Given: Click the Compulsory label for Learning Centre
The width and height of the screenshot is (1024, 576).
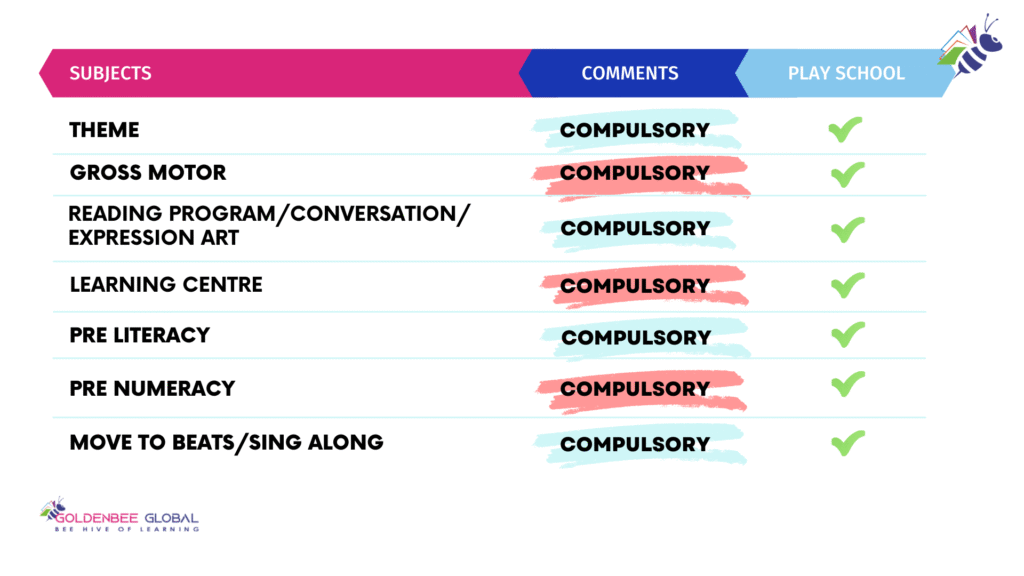Looking at the screenshot, I should point(635,286).
